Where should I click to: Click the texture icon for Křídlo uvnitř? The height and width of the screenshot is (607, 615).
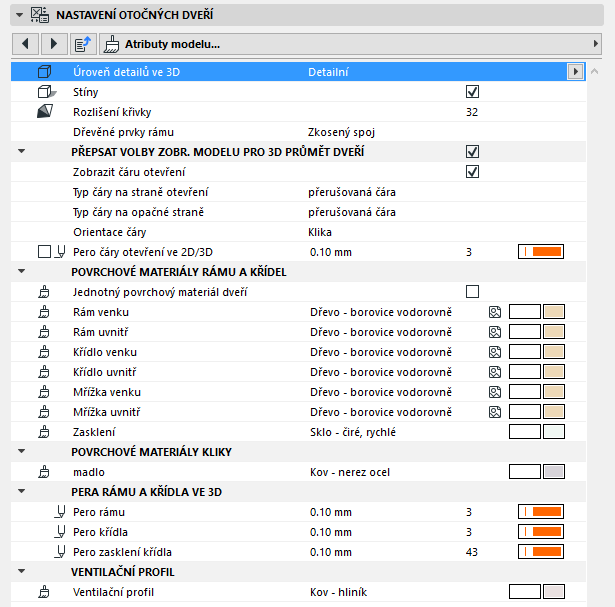[494, 372]
